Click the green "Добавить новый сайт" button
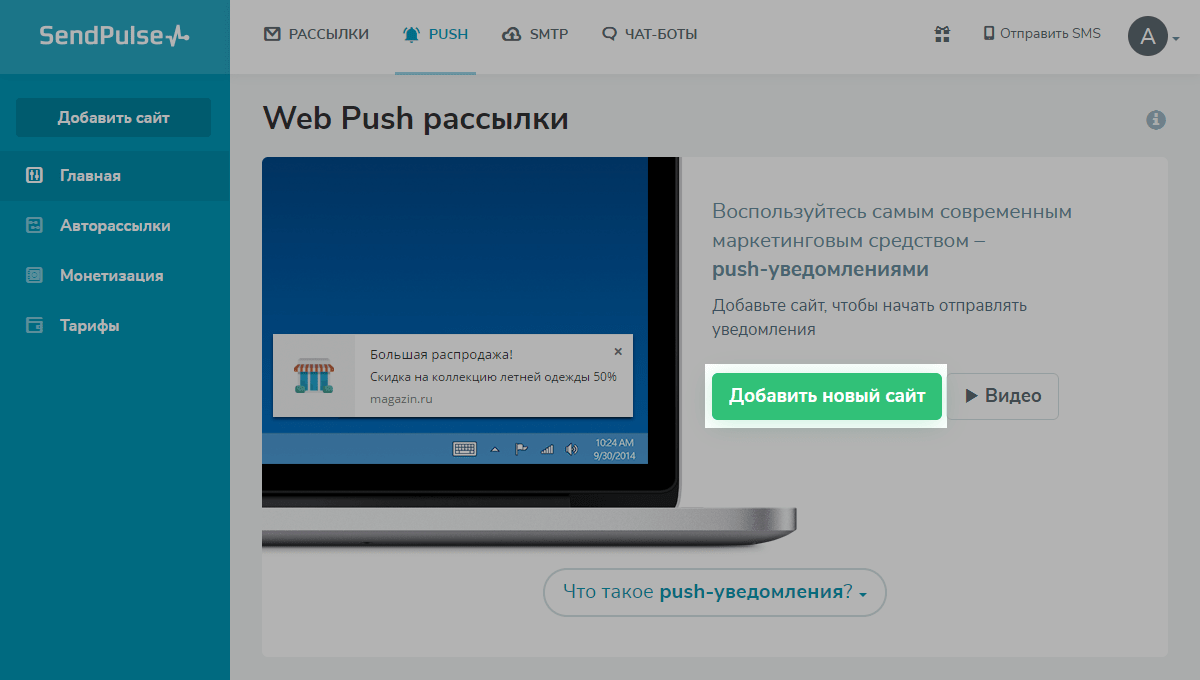Screen dimensions: 1200x680 (827, 396)
